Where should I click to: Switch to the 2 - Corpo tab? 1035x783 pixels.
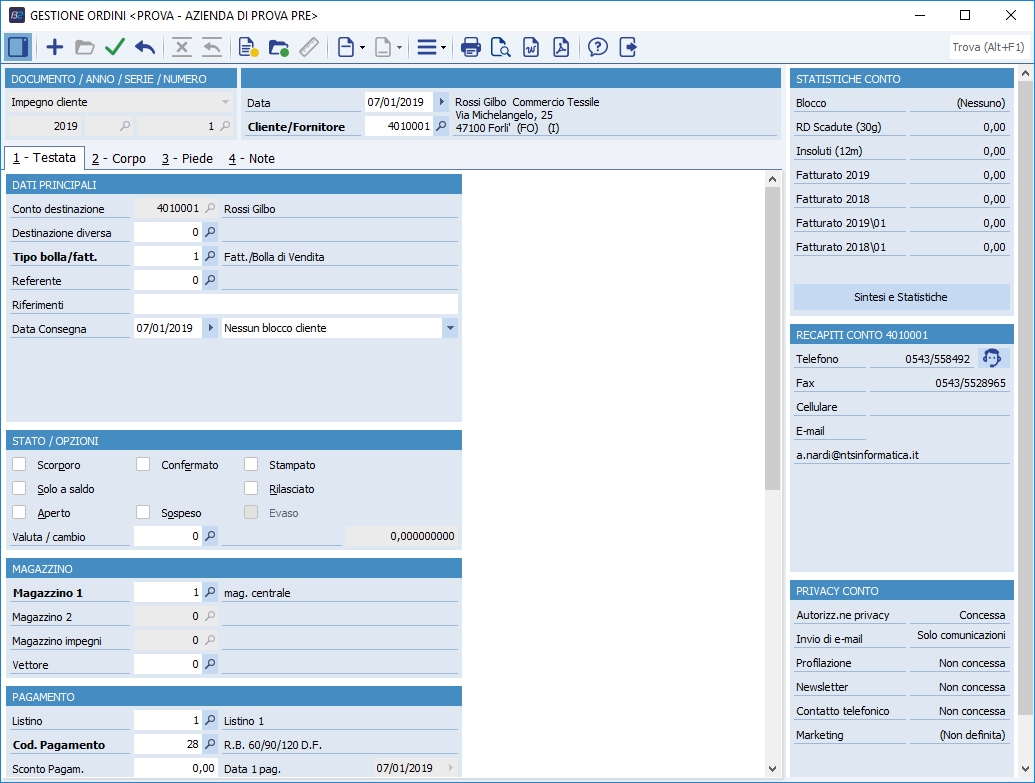click(x=118, y=158)
